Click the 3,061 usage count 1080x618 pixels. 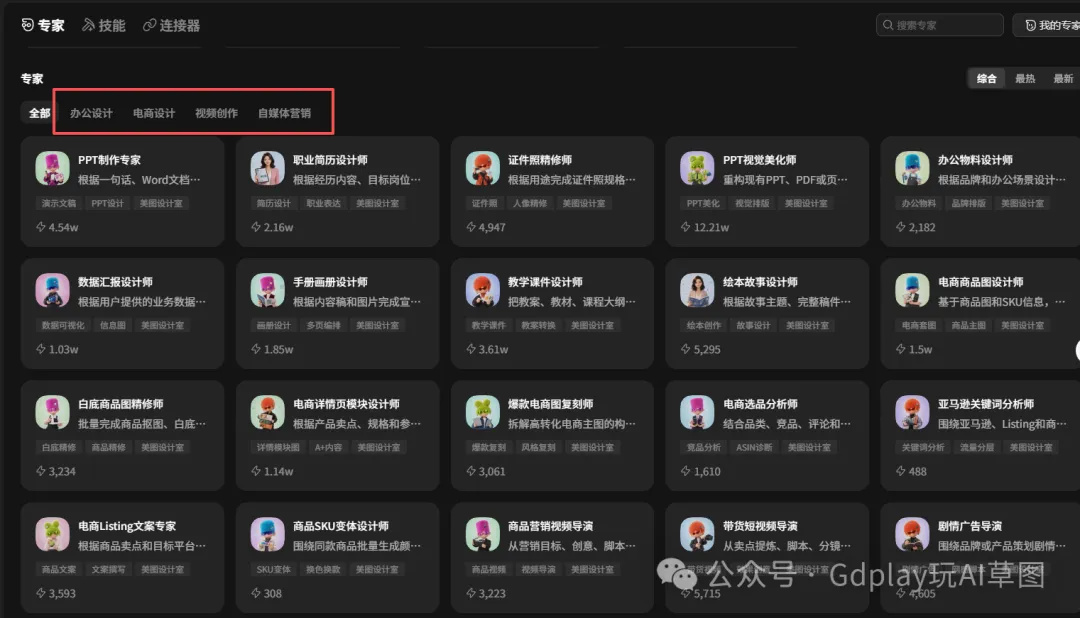pyautogui.click(x=486, y=471)
